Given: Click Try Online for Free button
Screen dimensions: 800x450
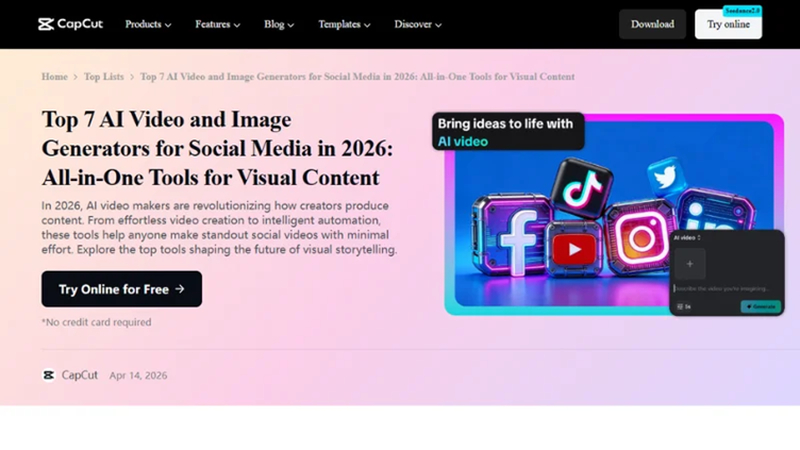Looking at the screenshot, I should click(x=121, y=289).
